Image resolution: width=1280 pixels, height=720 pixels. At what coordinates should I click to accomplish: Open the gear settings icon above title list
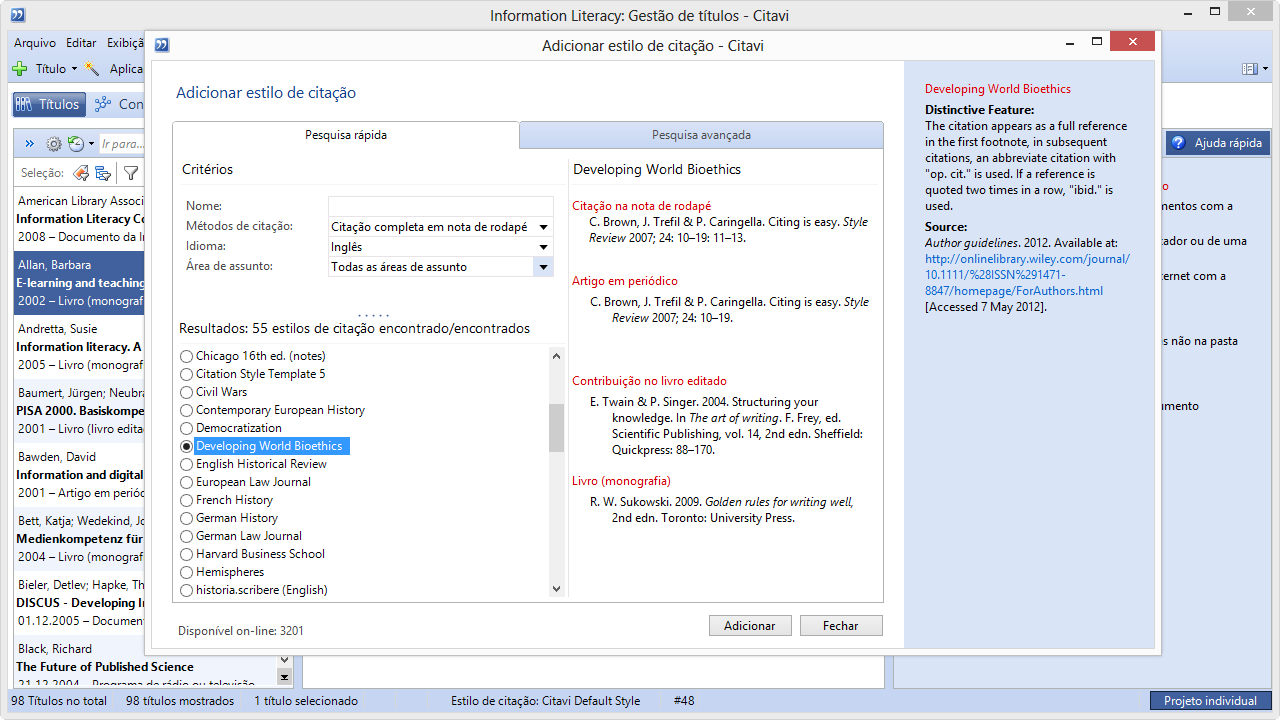click(x=54, y=144)
